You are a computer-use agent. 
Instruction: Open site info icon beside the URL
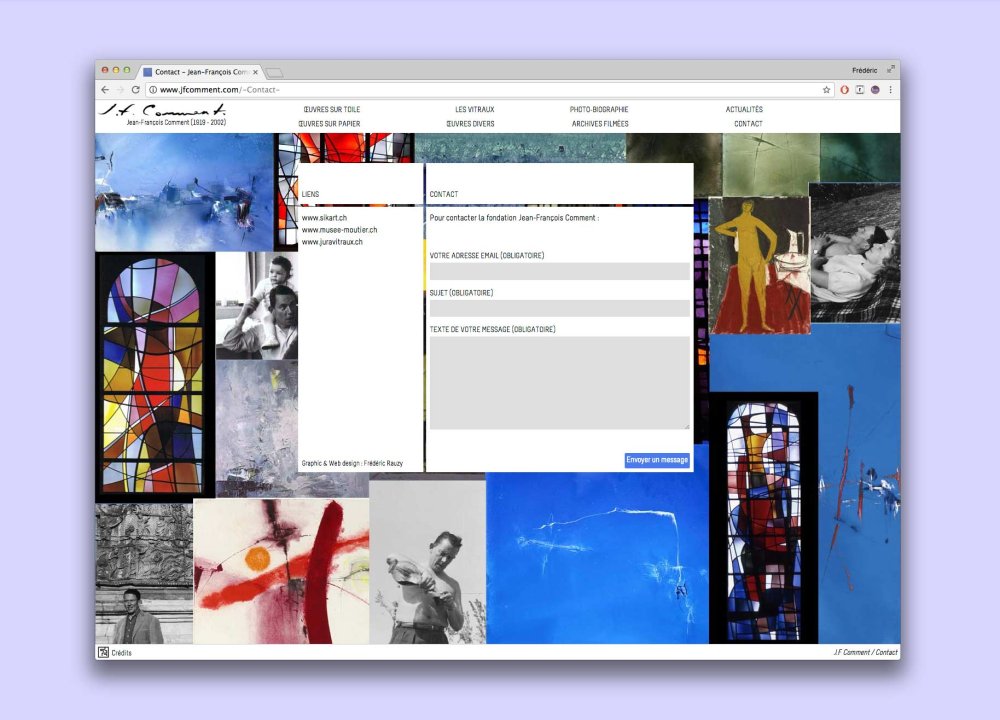(x=153, y=90)
